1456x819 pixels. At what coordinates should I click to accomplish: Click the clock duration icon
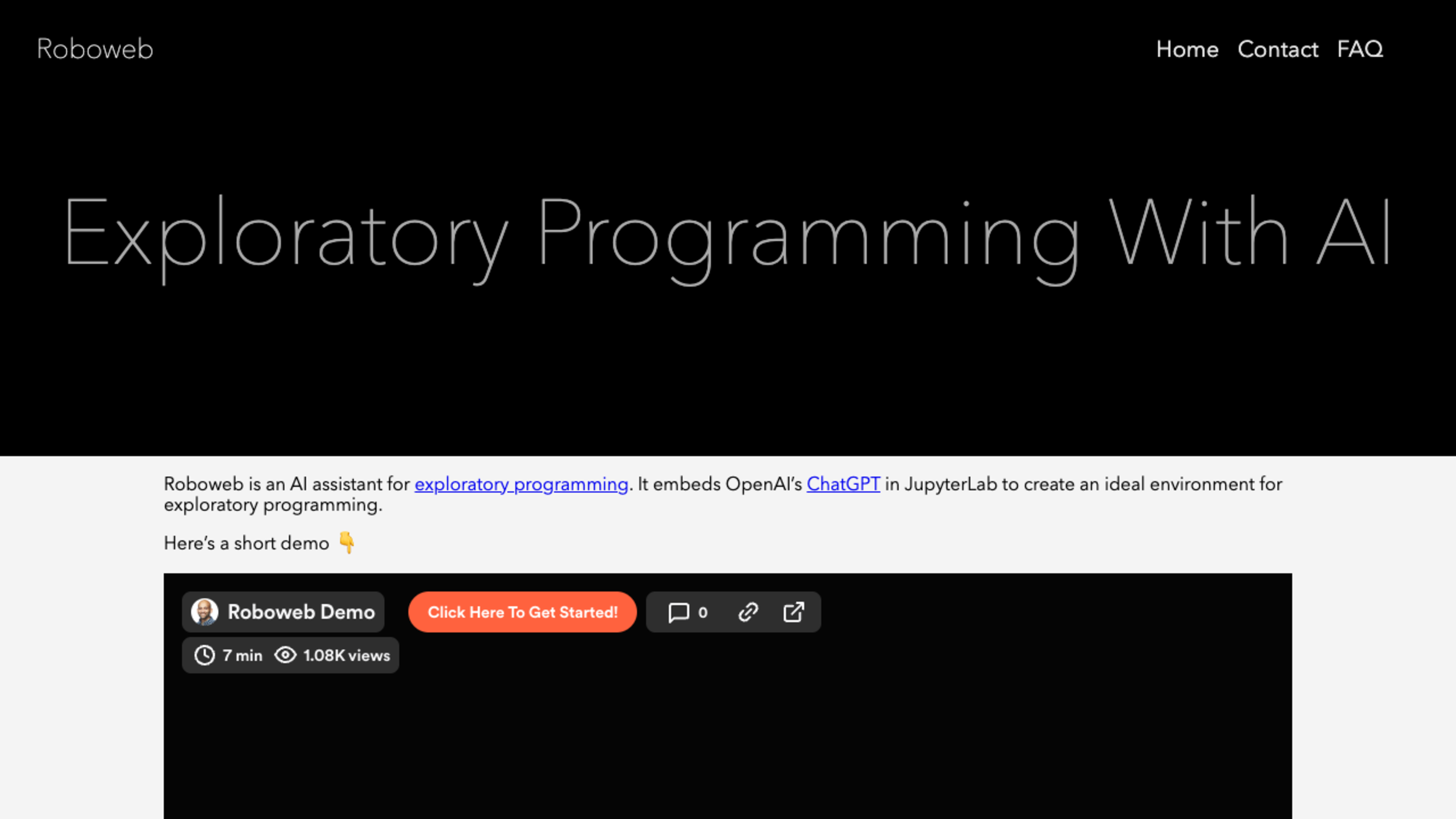[205, 656]
